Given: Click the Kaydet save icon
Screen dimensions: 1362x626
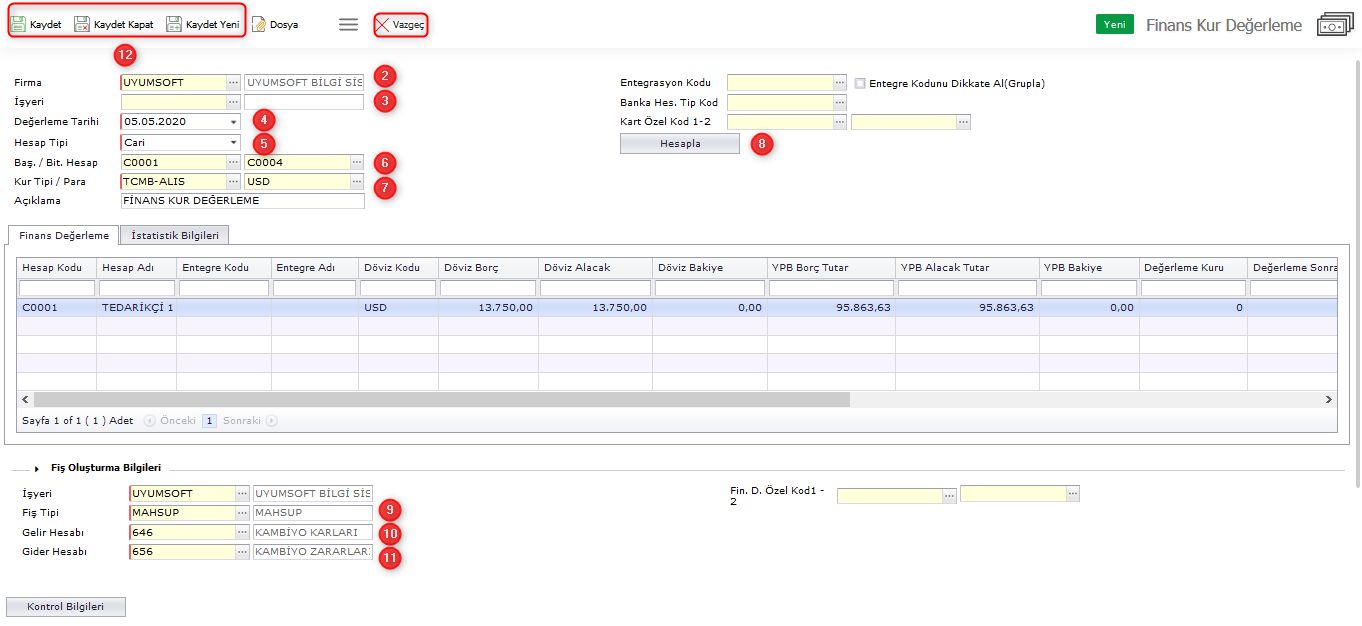Looking at the screenshot, I should pos(18,24).
